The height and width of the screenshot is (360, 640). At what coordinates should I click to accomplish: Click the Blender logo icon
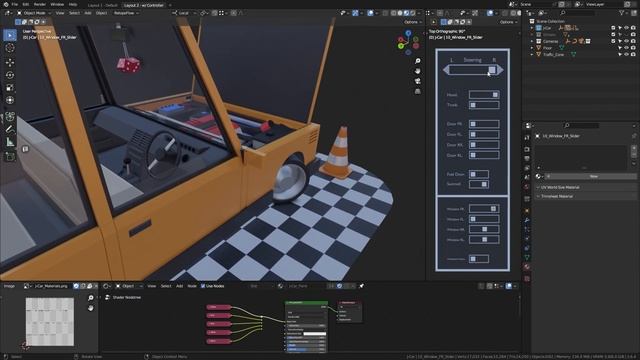pos(6,4)
